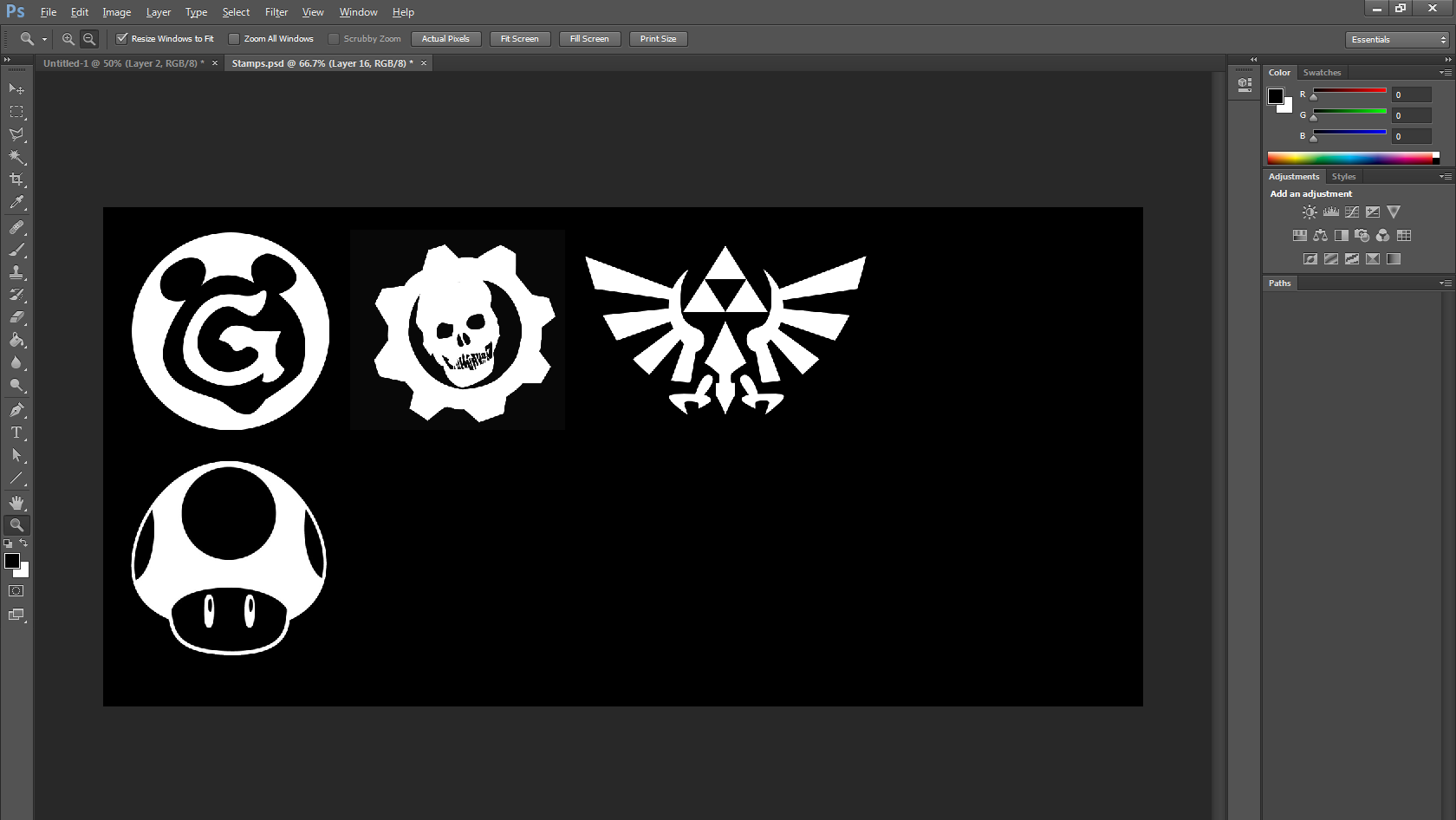
Task: Select the Eyedropper tool
Action: click(x=16, y=203)
